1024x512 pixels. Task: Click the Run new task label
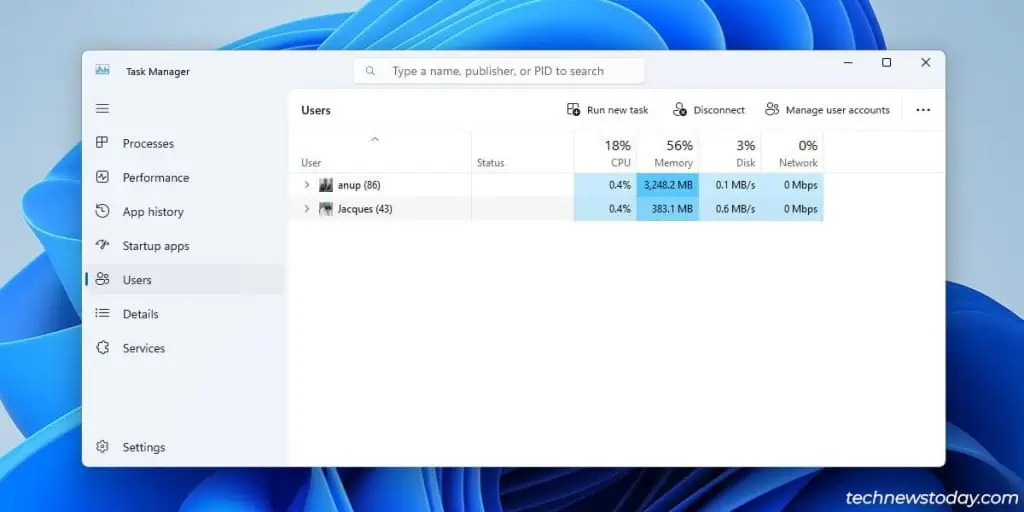click(618, 110)
